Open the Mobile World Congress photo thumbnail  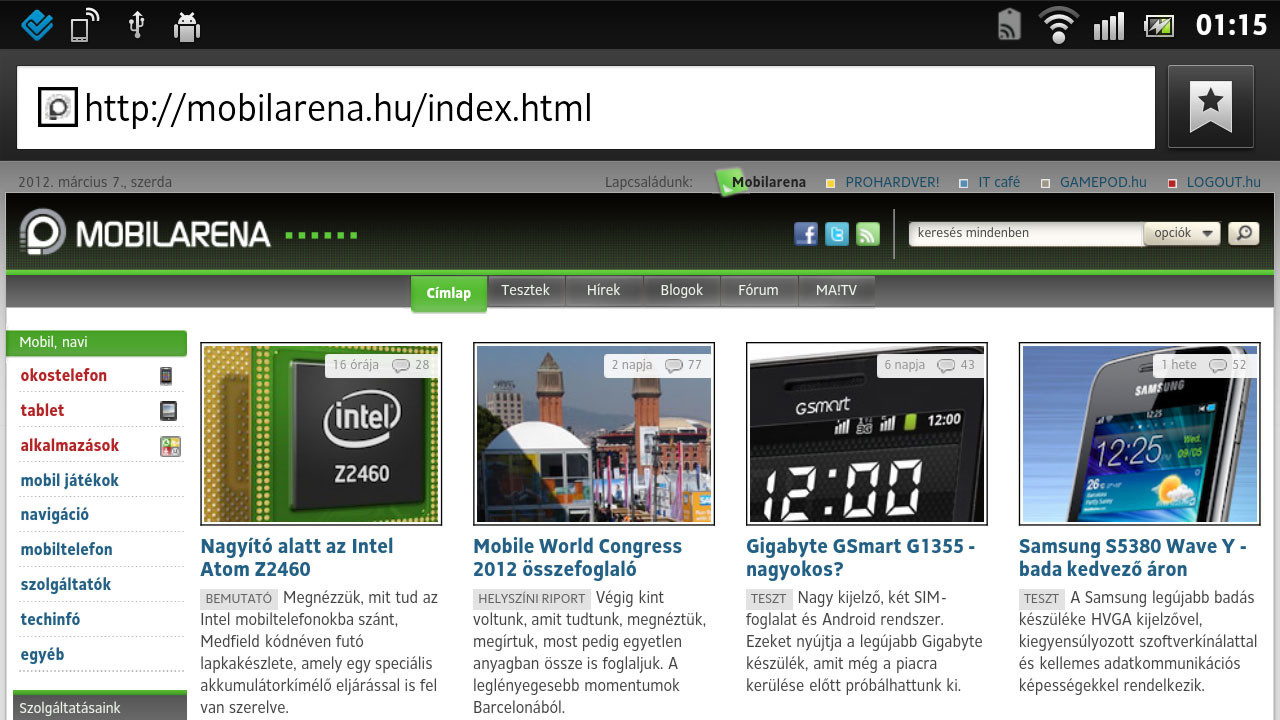click(594, 434)
